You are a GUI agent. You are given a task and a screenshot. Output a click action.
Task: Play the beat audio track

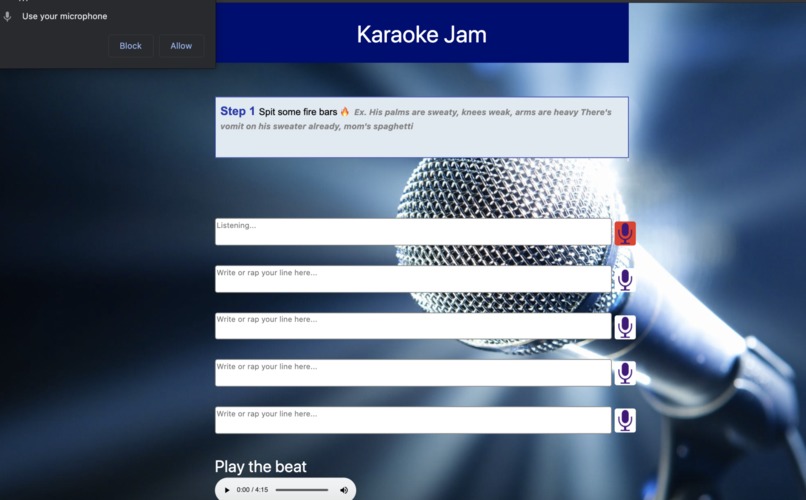(227, 490)
